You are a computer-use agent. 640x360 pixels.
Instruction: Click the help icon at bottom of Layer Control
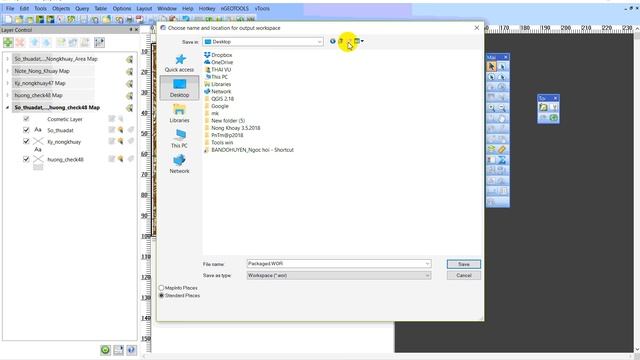(x=131, y=350)
